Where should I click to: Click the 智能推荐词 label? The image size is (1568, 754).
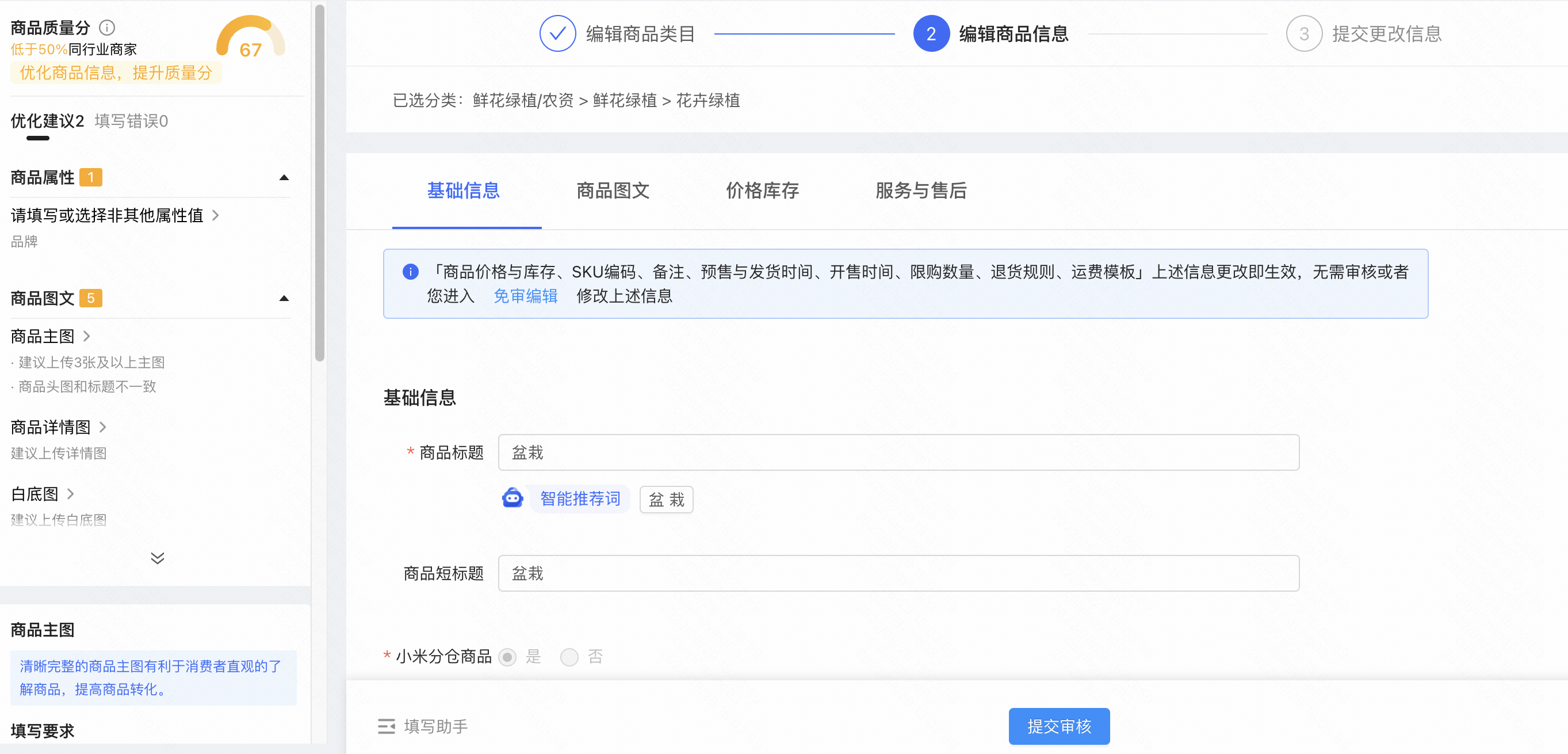[580, 499]
